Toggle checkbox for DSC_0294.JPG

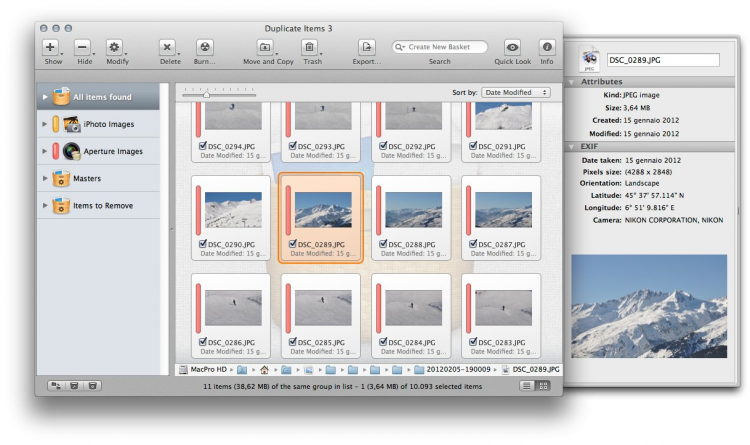(x=204, y=146)
